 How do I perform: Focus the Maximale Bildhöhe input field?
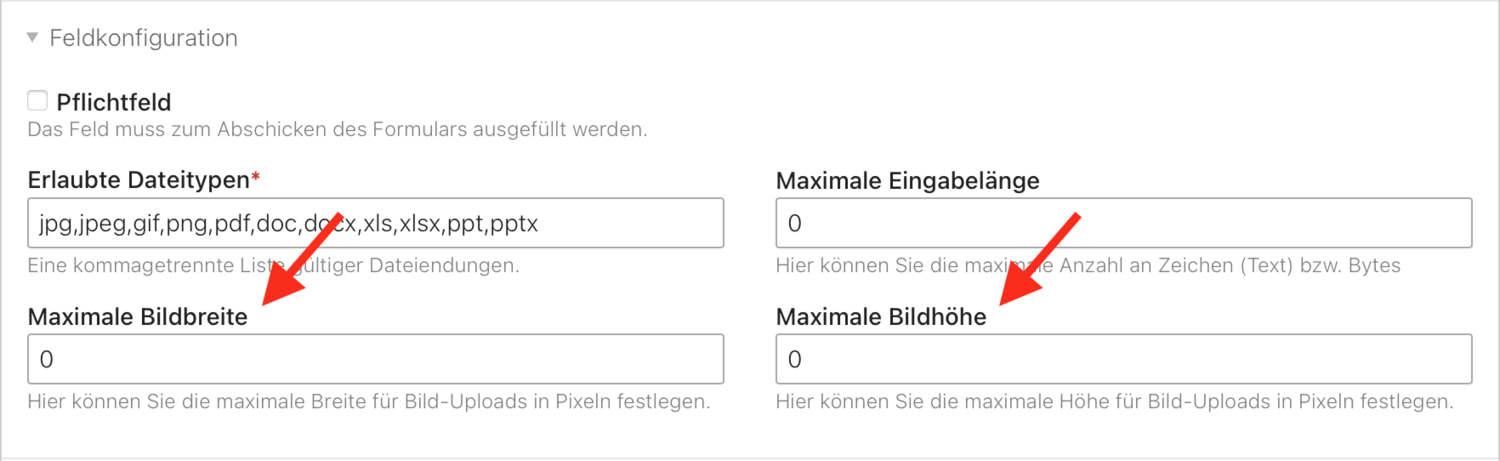coord(1123,359)
